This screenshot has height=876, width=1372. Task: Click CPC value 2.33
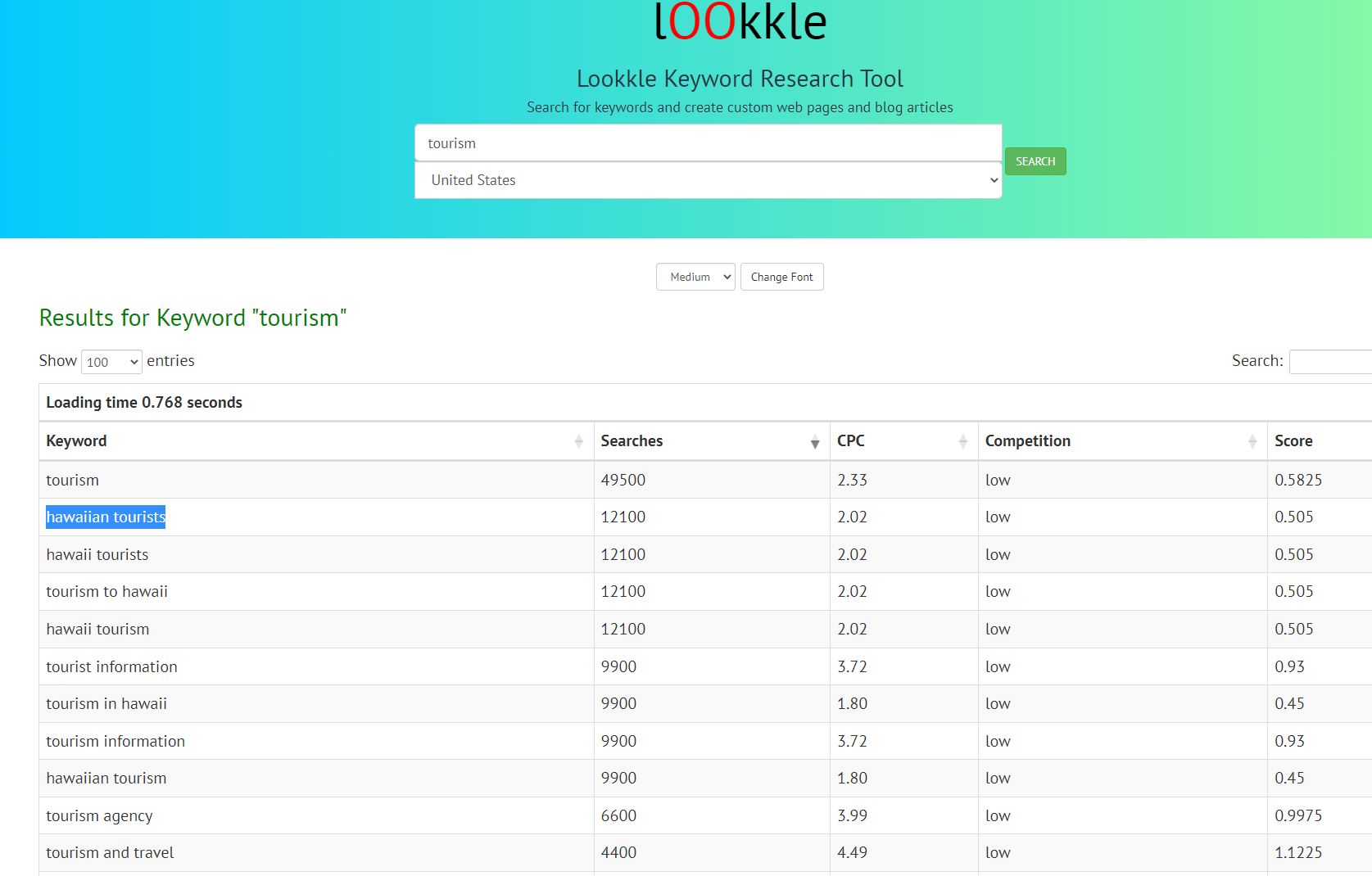point(852,480)
